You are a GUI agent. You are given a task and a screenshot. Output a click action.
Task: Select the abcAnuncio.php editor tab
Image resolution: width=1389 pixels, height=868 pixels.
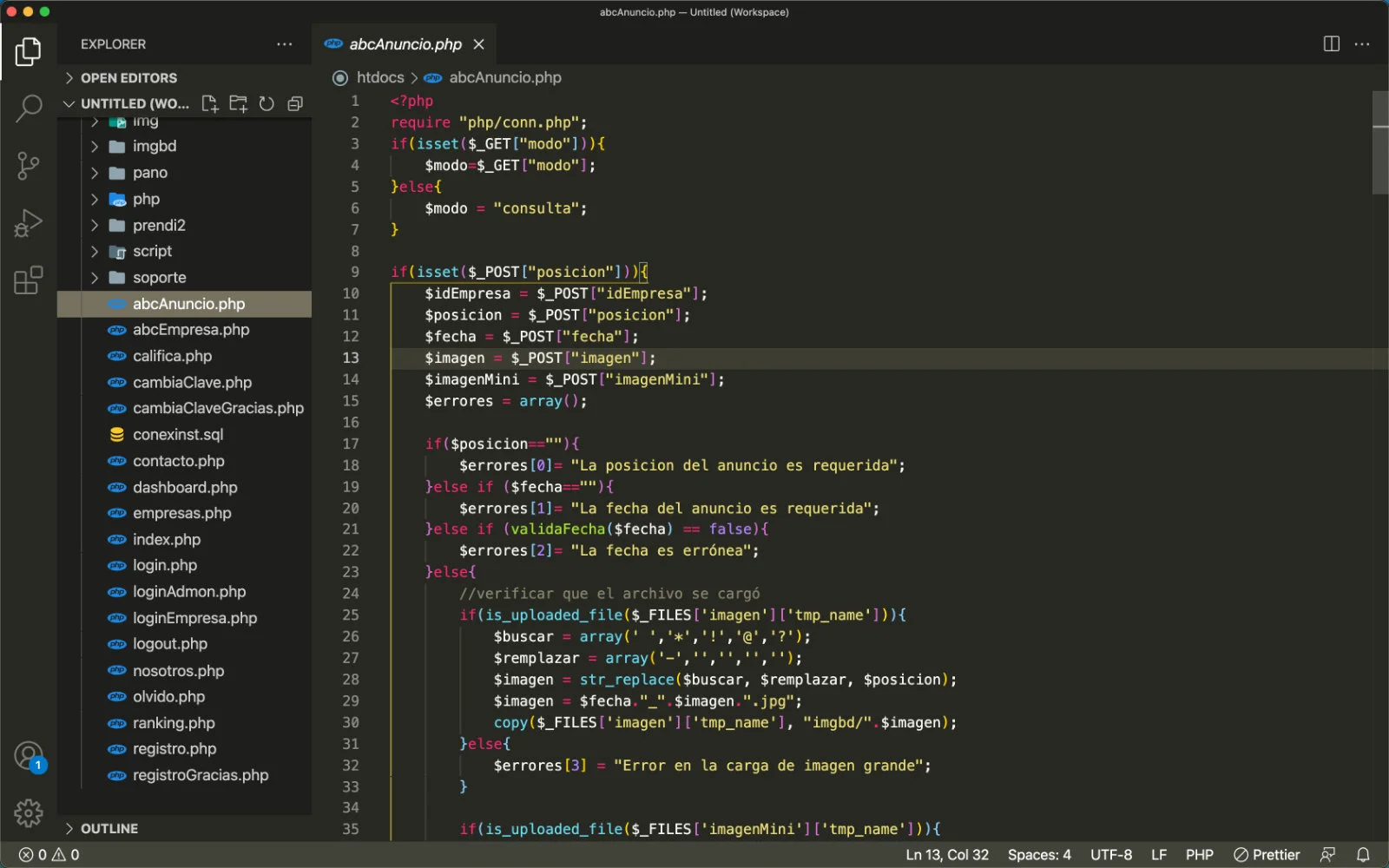coord(405,44)
